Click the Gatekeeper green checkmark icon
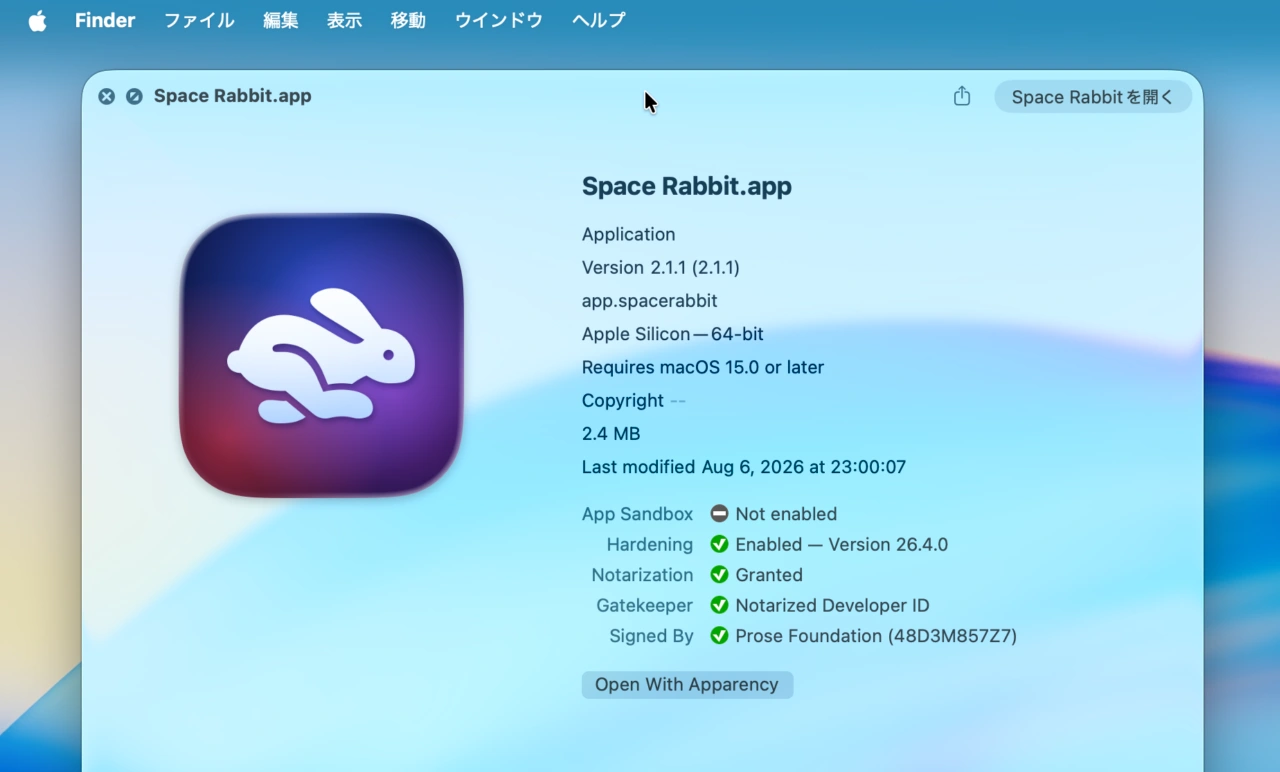The image size is (1280, 772). click(x=719, y=605)
